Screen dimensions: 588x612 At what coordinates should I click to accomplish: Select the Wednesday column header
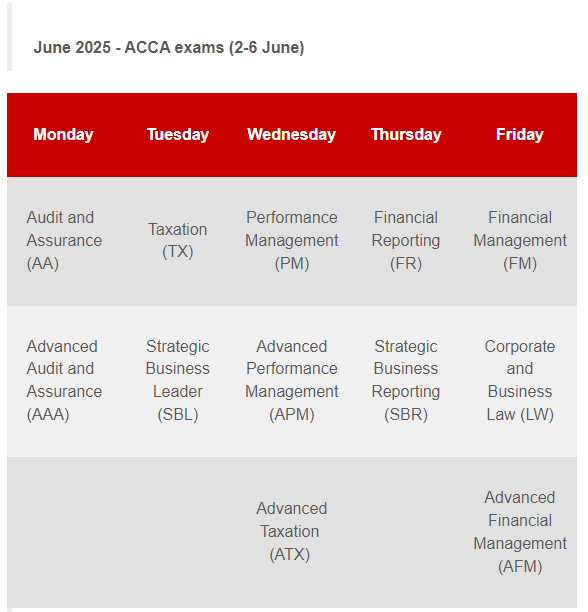point(291,135)
